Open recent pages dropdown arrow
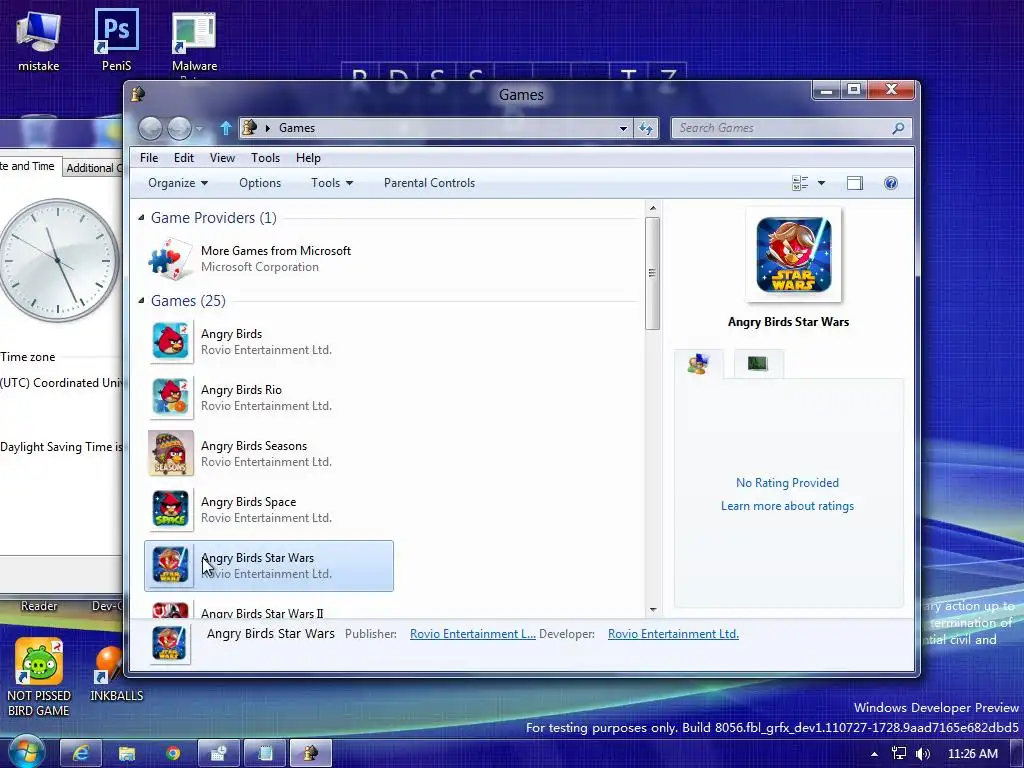 (199, 129)
